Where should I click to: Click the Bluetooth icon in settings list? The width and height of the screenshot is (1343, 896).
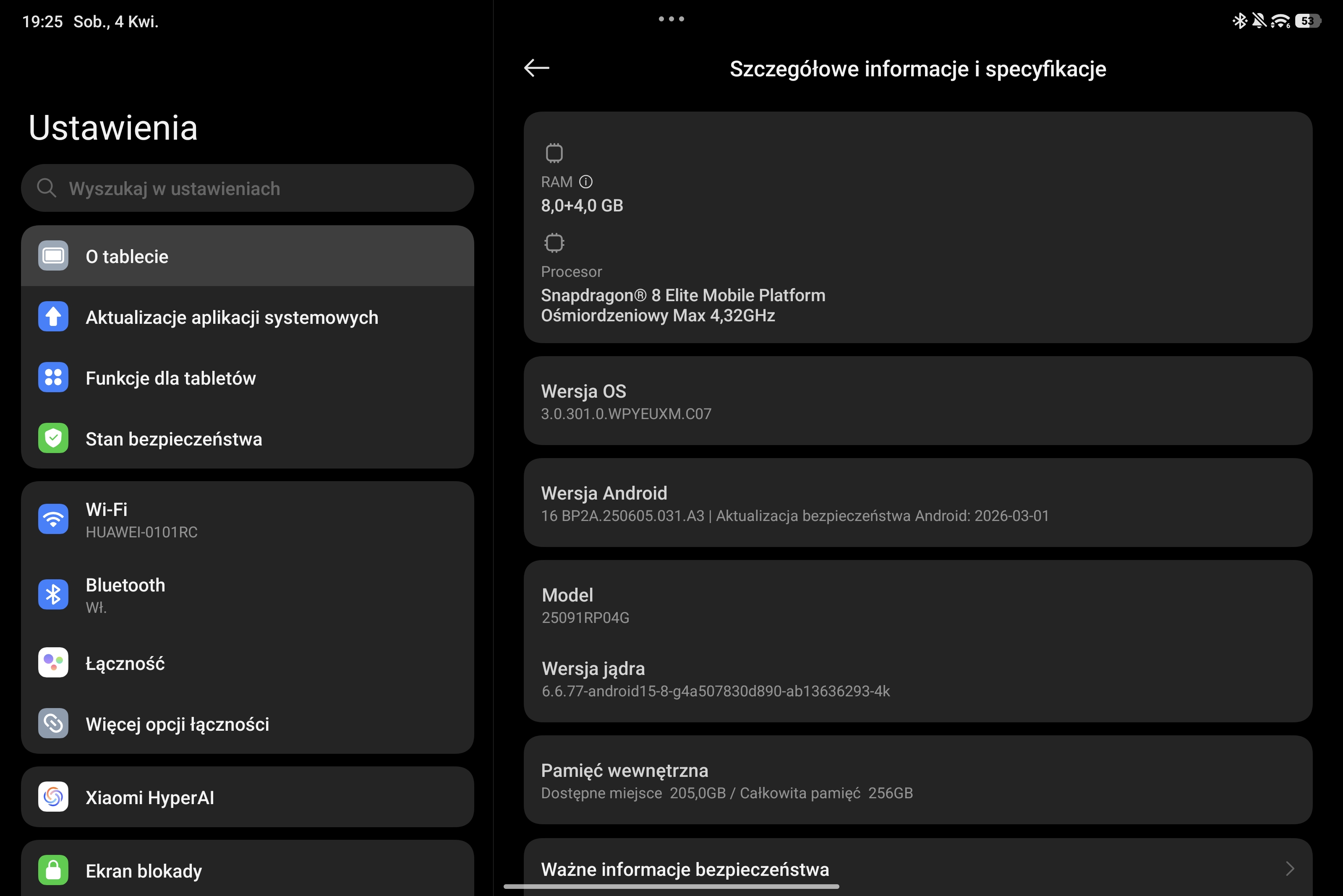53,595
